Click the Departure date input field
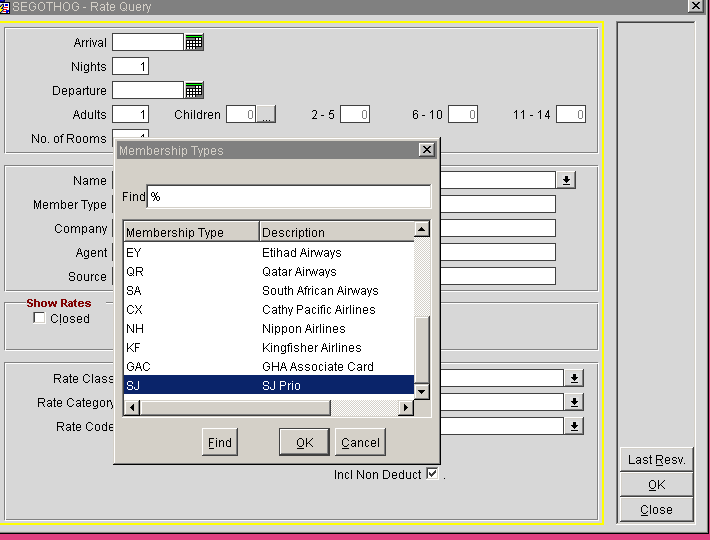This screenshot has height=540, width=710. coord(148,91)
